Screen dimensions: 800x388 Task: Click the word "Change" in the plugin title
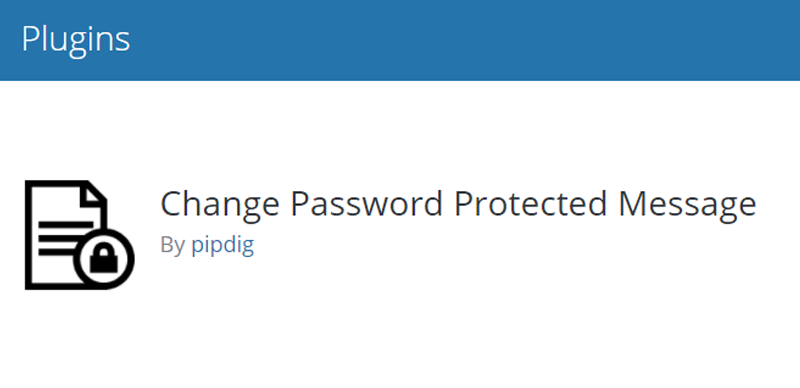tap(220, 205)
